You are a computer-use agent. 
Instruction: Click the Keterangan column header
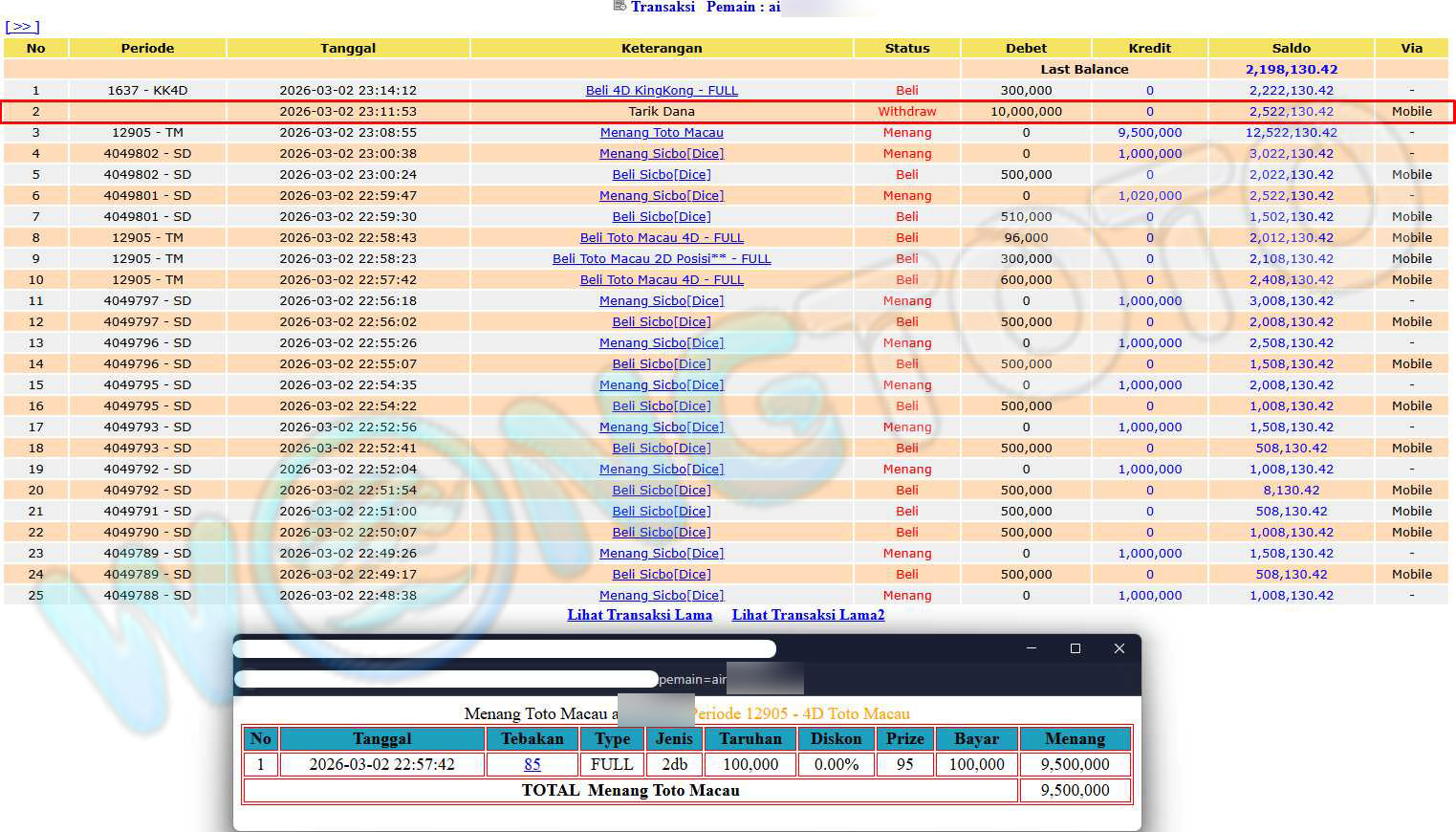(662, 48)
